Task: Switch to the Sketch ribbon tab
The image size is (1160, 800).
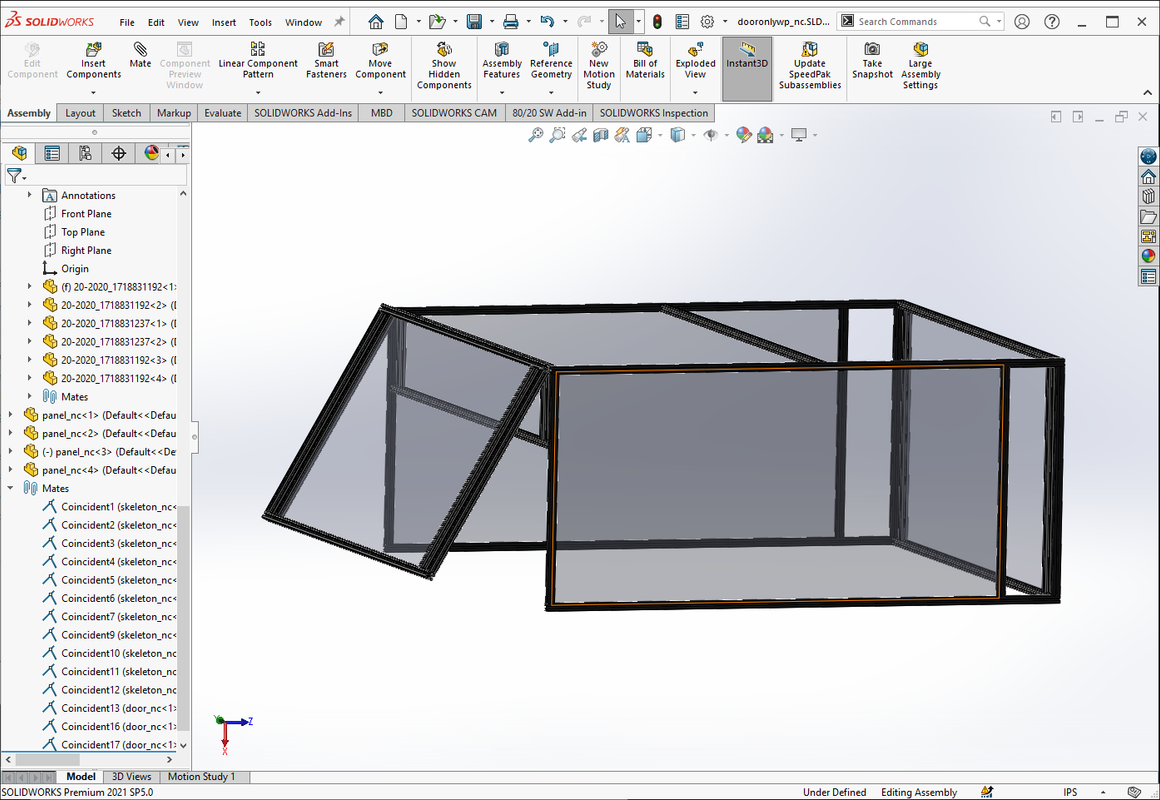Action: click(127, 112)
